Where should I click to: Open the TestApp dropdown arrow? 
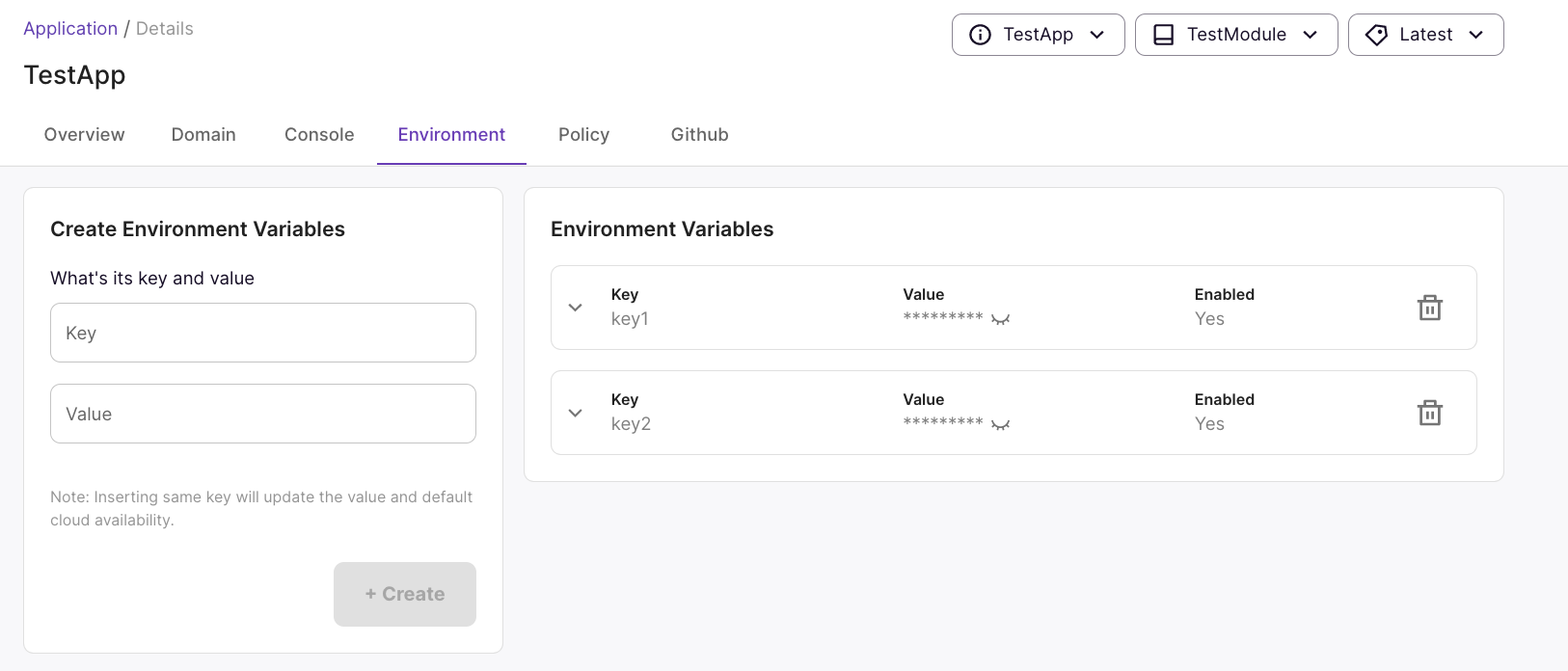(1097, 35)
